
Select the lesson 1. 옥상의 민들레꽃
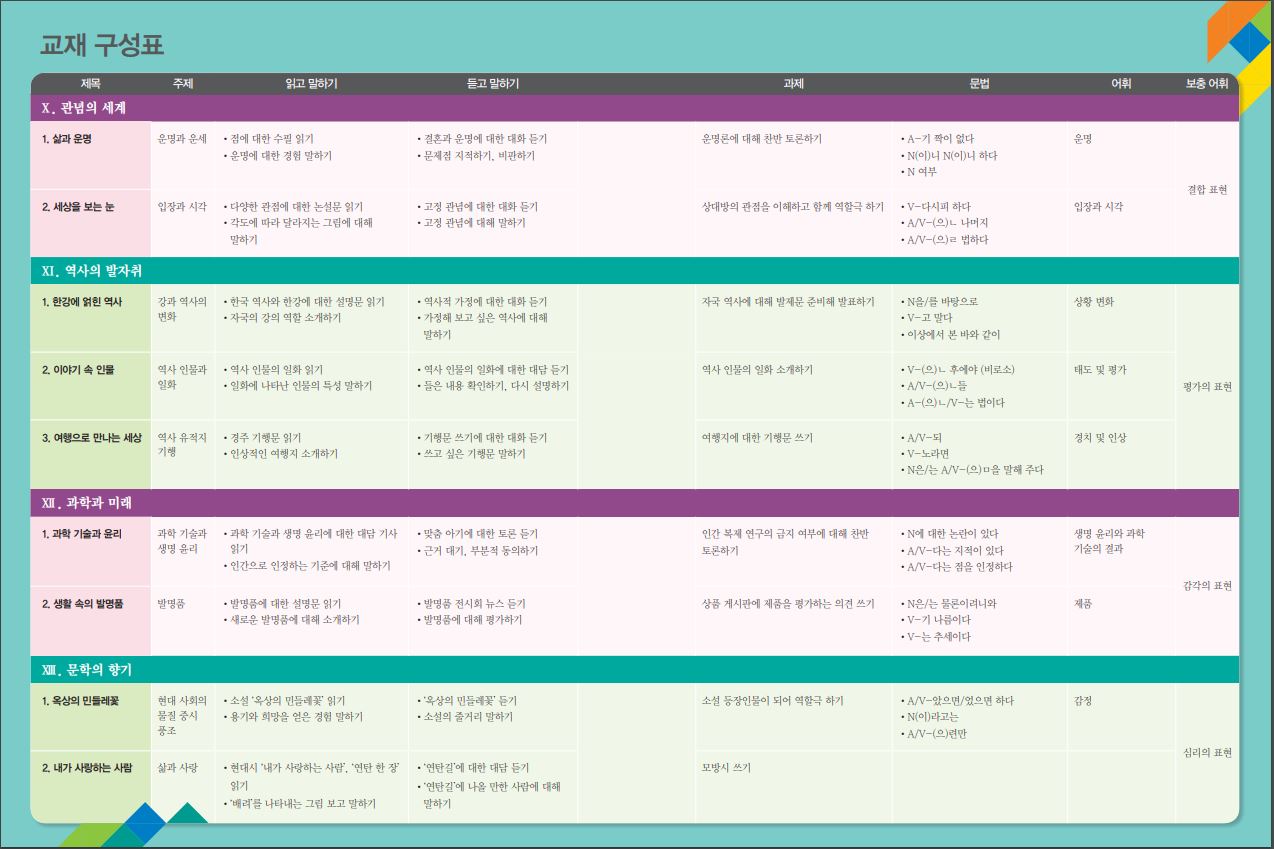tap(80, 701)
